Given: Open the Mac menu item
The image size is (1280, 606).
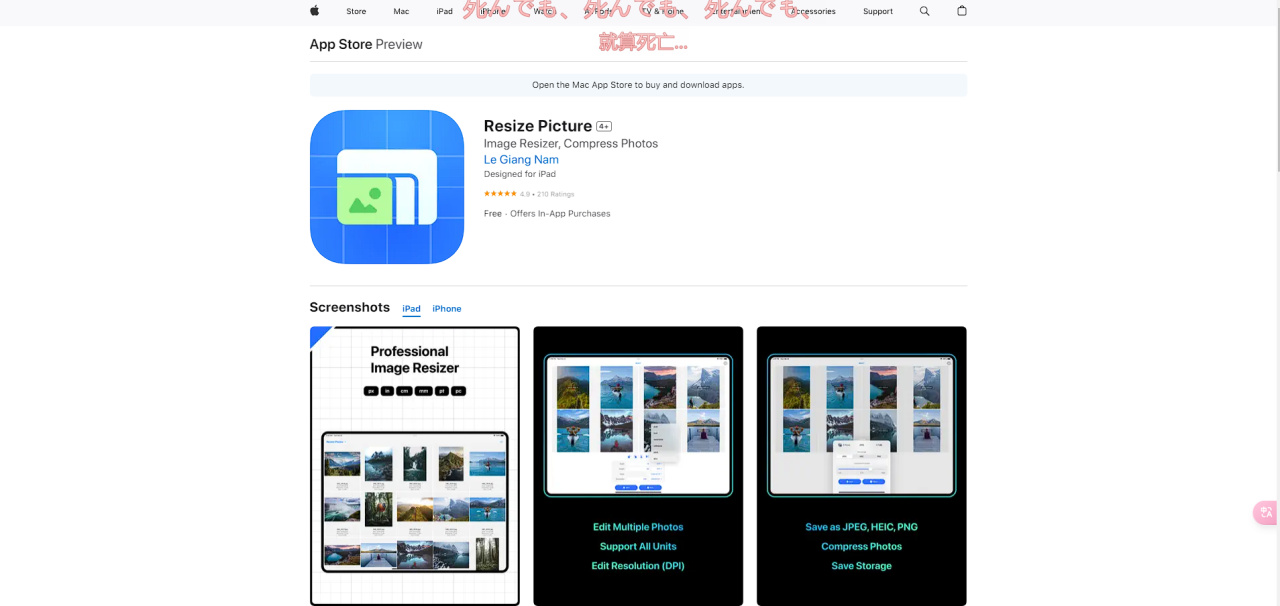Looking at the screenshot, I should click(401, 11).
